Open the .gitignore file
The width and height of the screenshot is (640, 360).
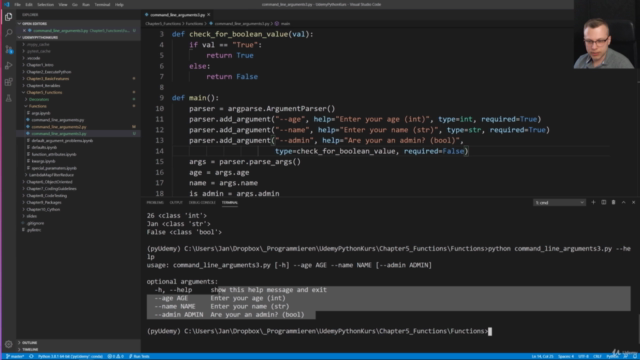click(35, 223)
